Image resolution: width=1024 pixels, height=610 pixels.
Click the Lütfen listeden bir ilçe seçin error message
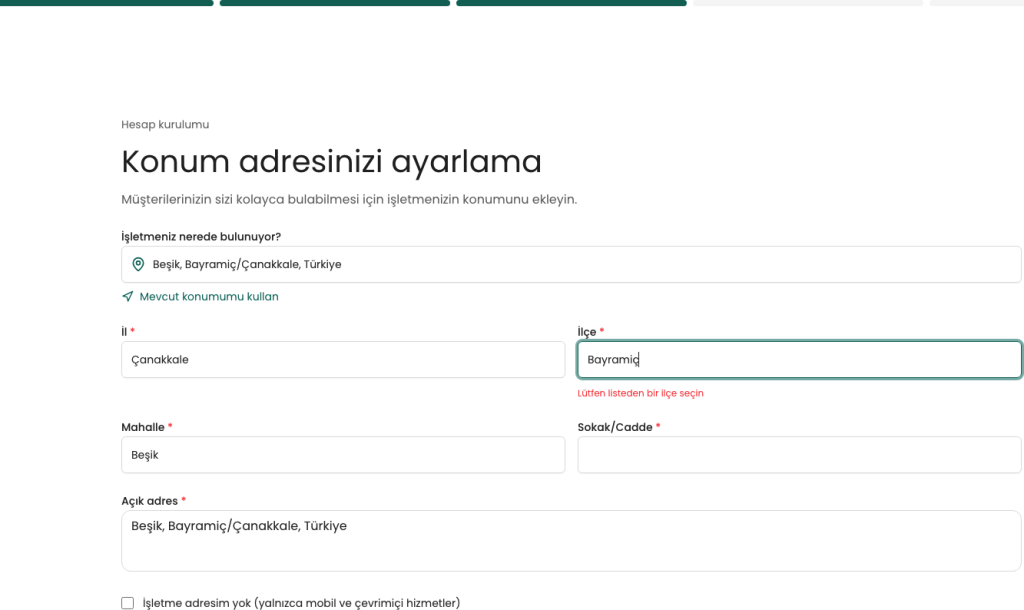coord(640,393)
